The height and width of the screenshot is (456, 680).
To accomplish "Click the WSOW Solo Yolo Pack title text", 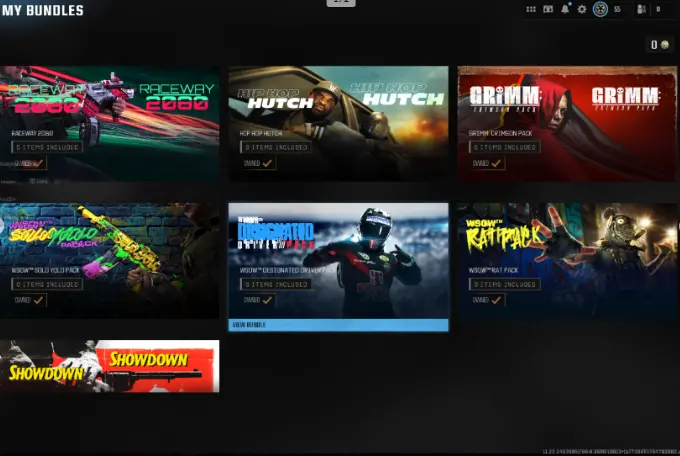I will pos(46,270).
